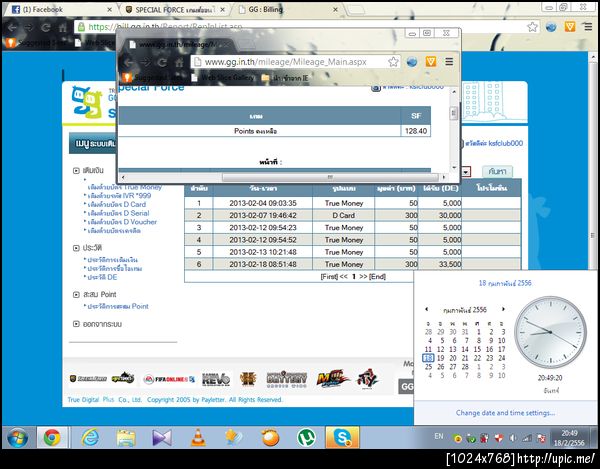
Task: Open Skype from the taskbar
Action: 342,438
